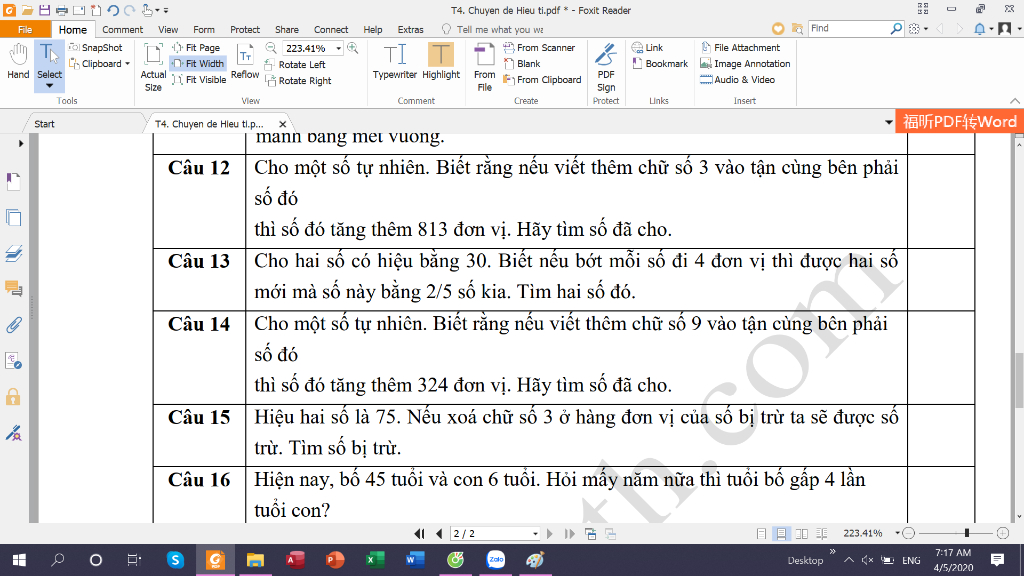Create PDF From Clipboard
The width and height of the screenshot is (1024, 576).
click(542, 80)
